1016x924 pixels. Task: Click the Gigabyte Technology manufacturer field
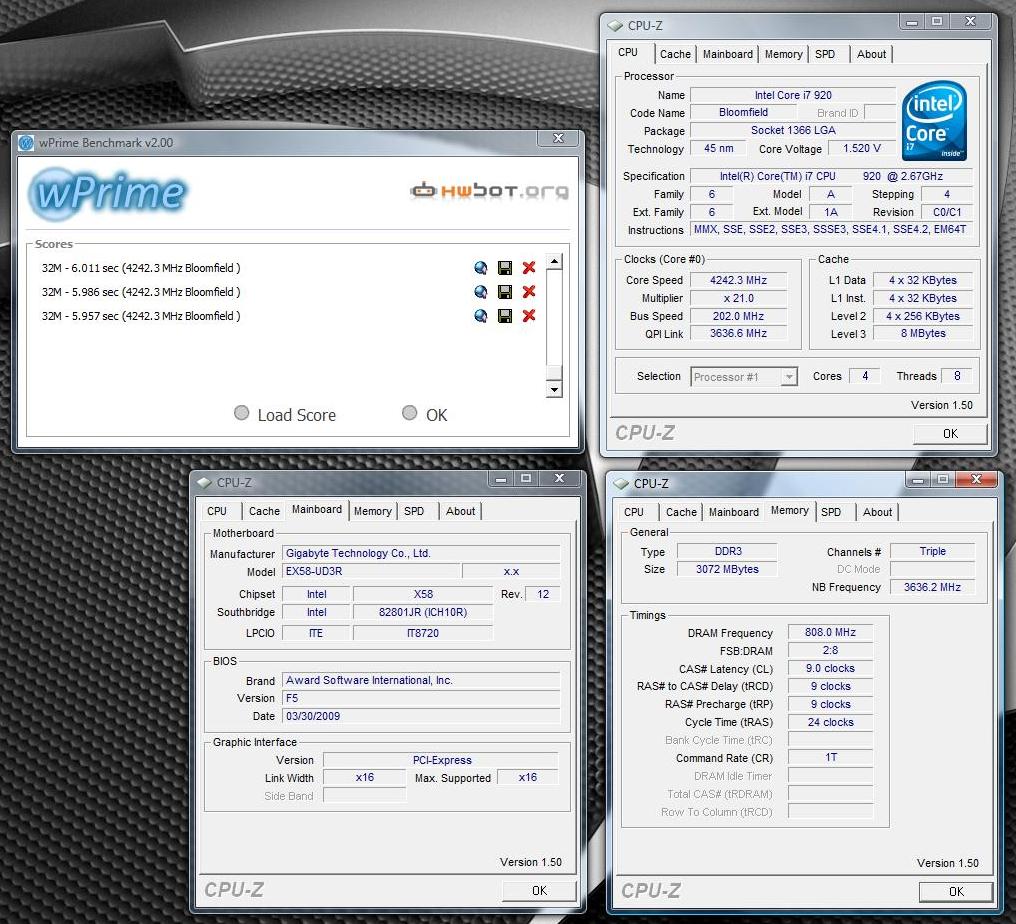pos(421,553)
